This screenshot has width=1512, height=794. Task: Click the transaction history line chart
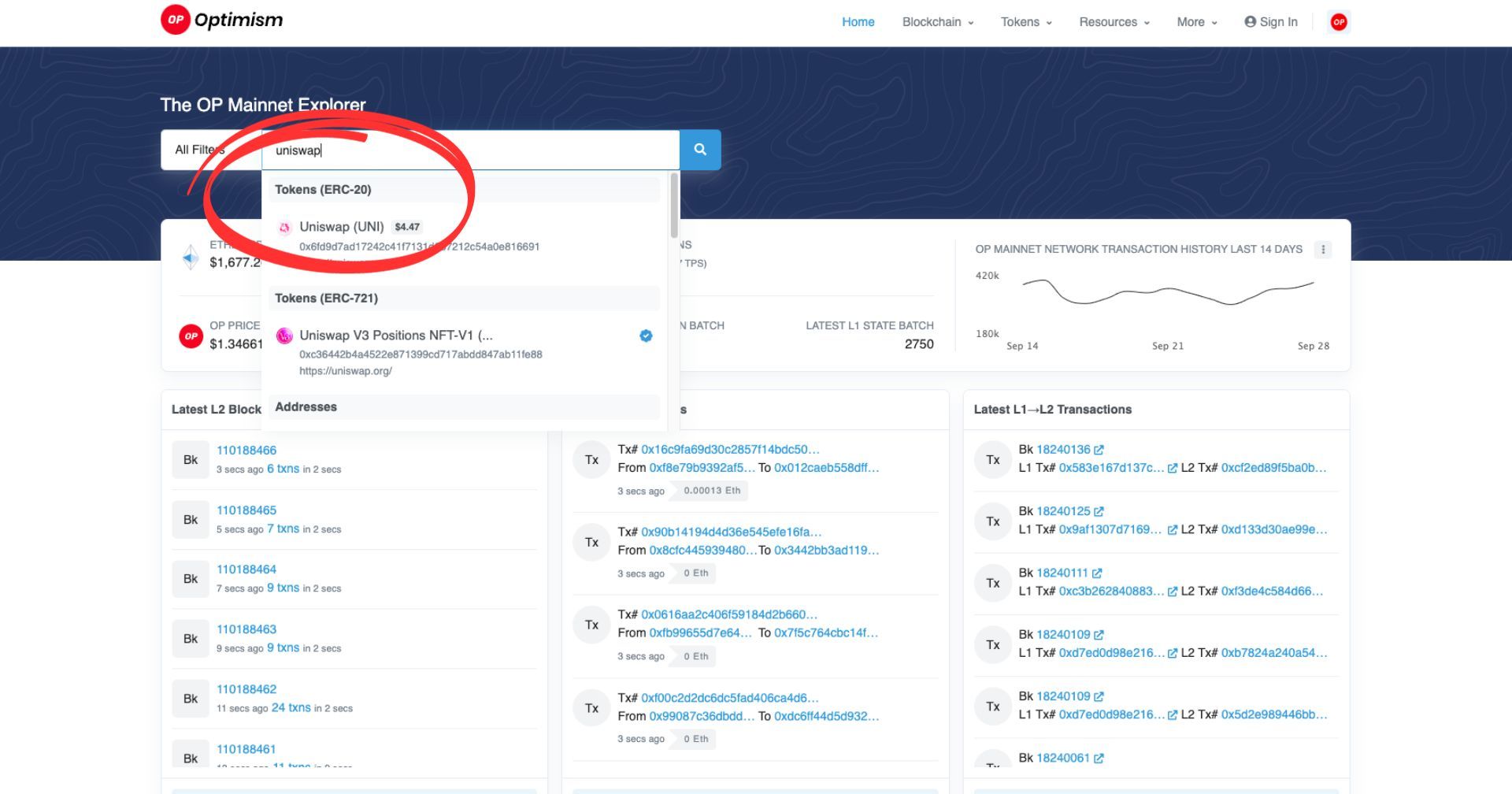click(1168, 293)
